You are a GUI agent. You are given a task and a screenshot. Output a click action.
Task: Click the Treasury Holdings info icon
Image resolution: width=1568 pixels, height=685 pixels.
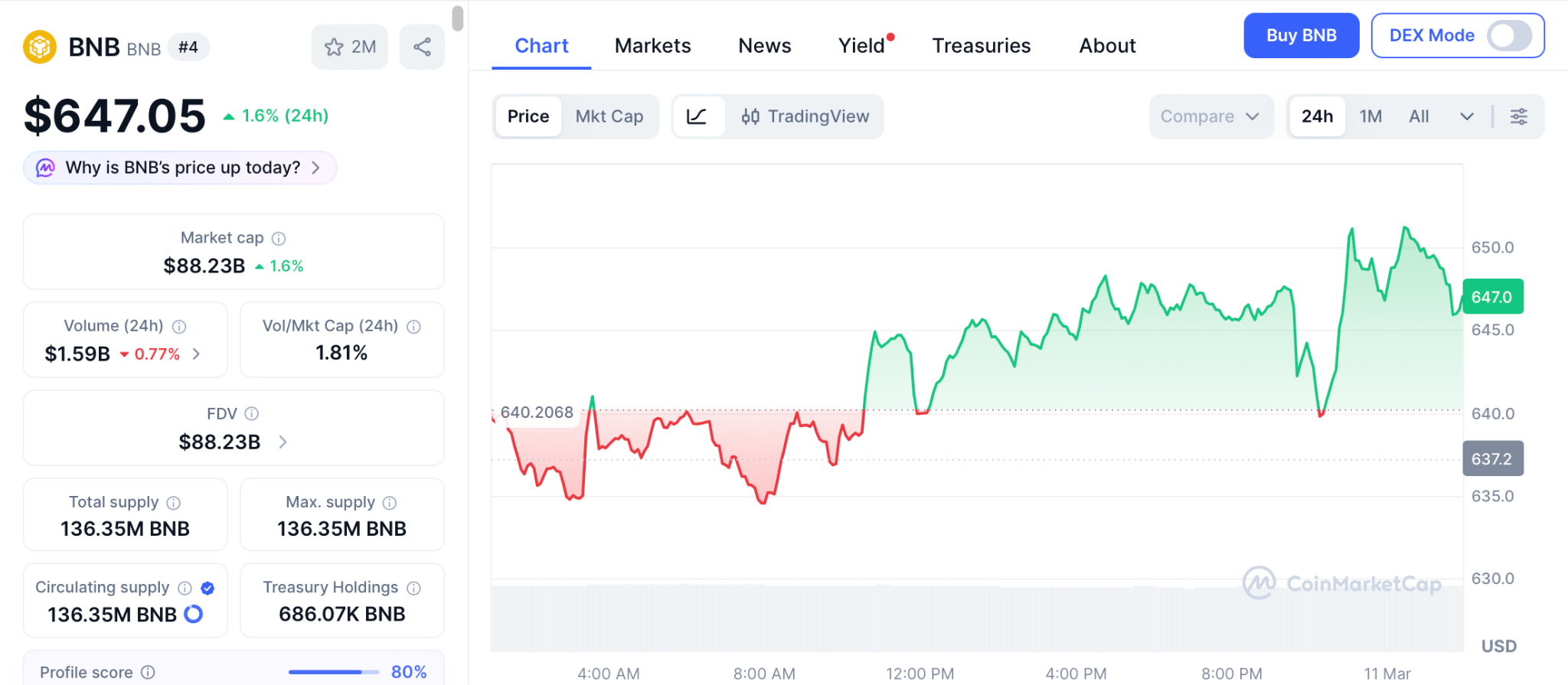pos(414,588)
